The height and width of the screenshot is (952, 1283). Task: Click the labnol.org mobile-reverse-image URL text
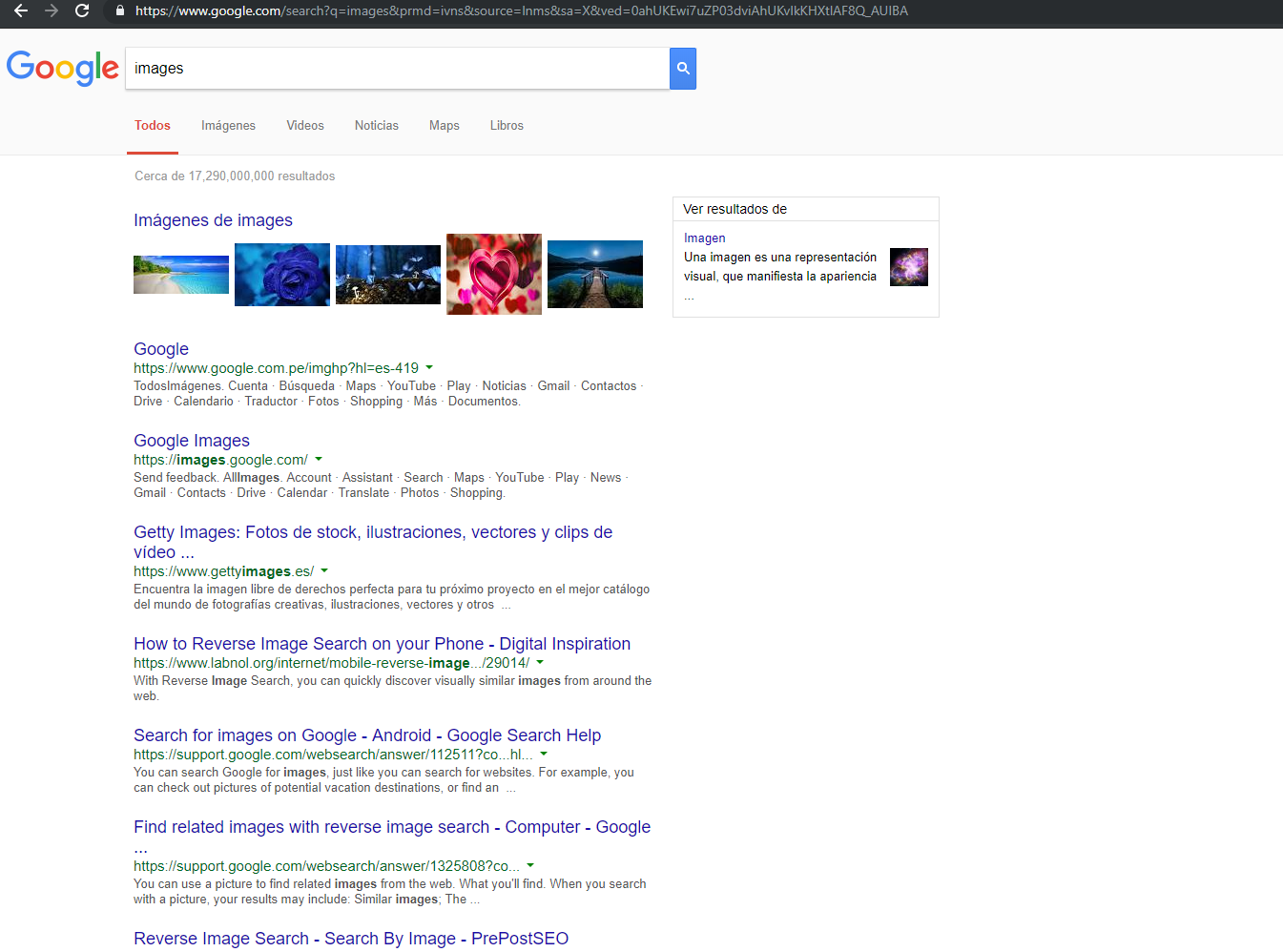(x=331, y=663)
